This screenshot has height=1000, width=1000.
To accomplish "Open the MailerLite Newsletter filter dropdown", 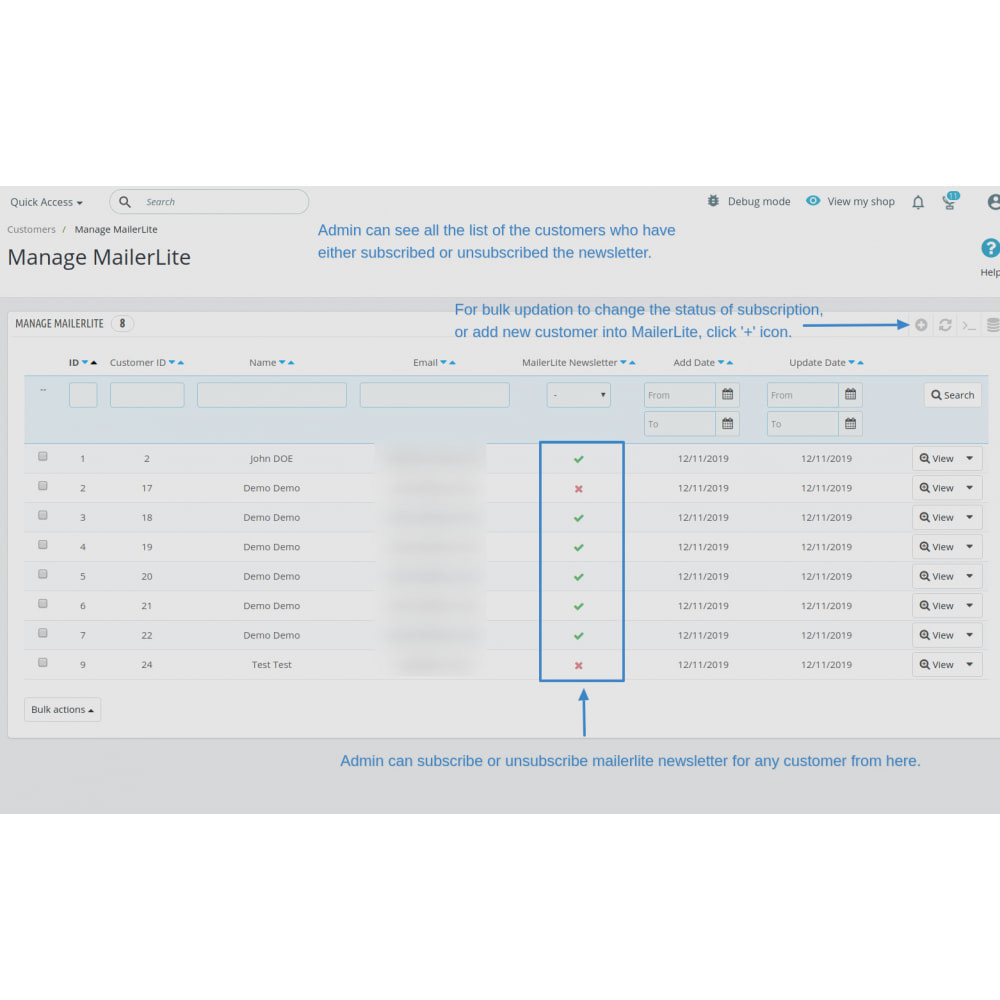I will pyautogui.click(x=578, y=395).
